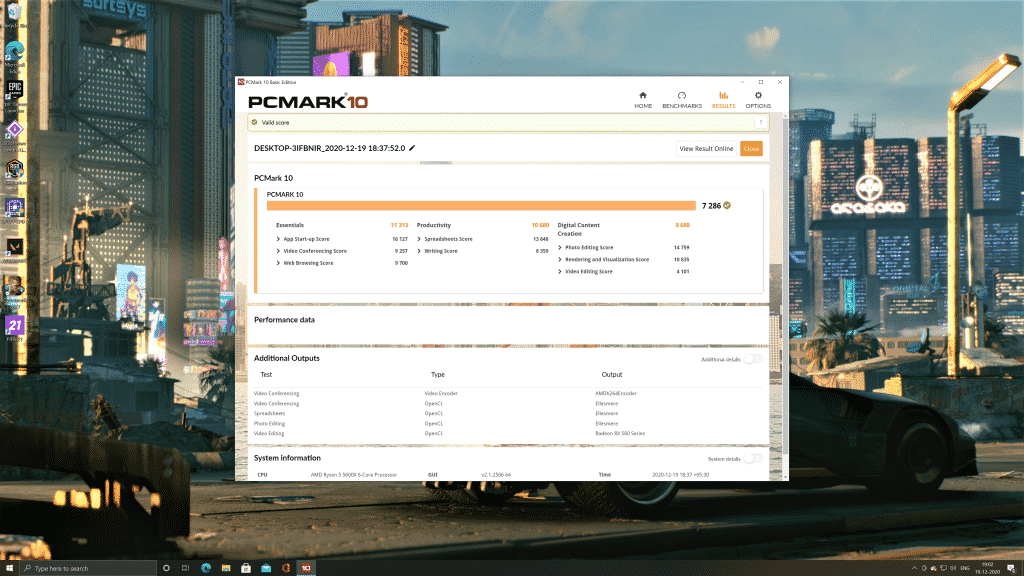
Task: Open the Office app on the taskbar
Action: click(285, 568)
